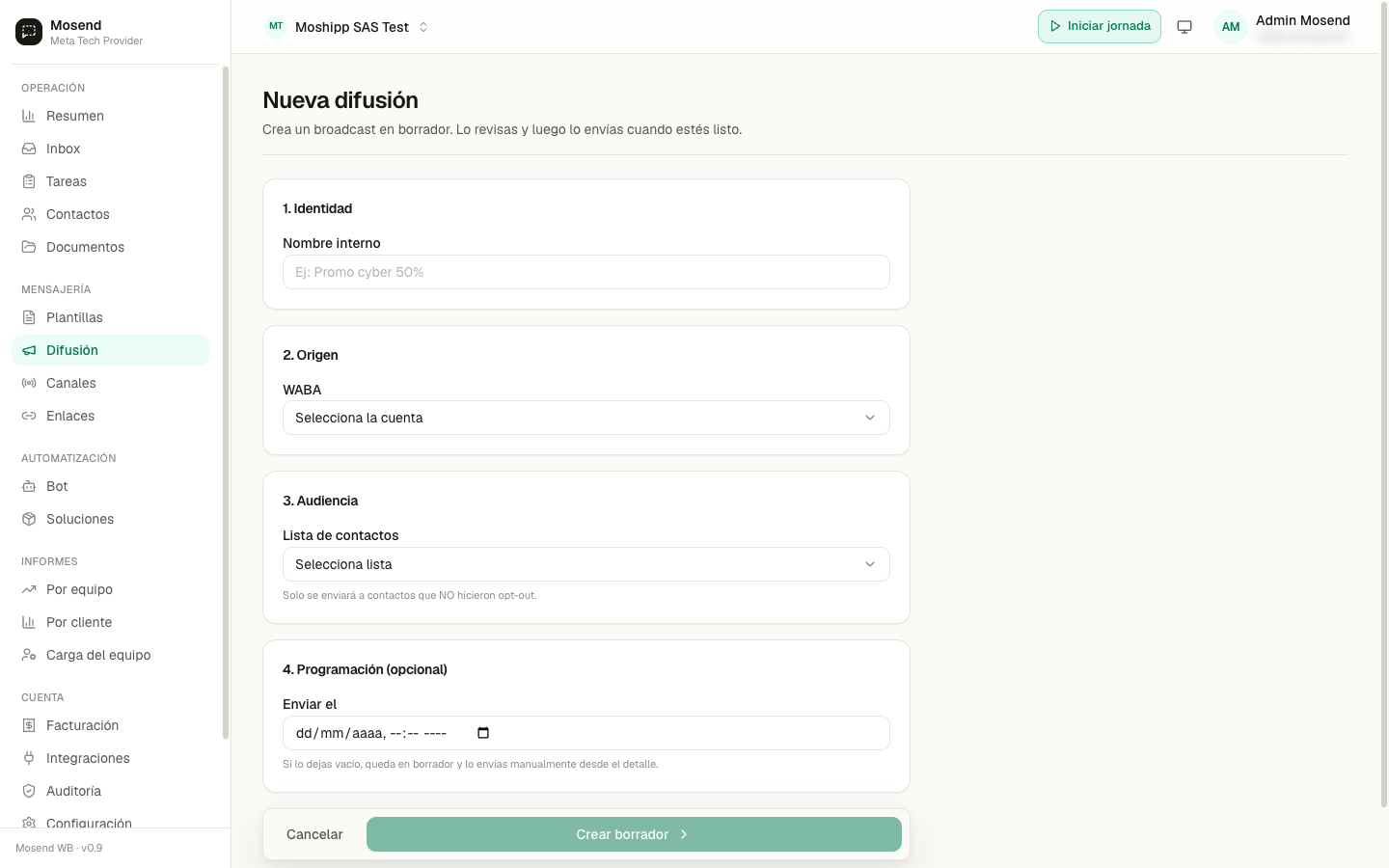
Task: Open the Canales section
Action: click(x=110, y=383)
